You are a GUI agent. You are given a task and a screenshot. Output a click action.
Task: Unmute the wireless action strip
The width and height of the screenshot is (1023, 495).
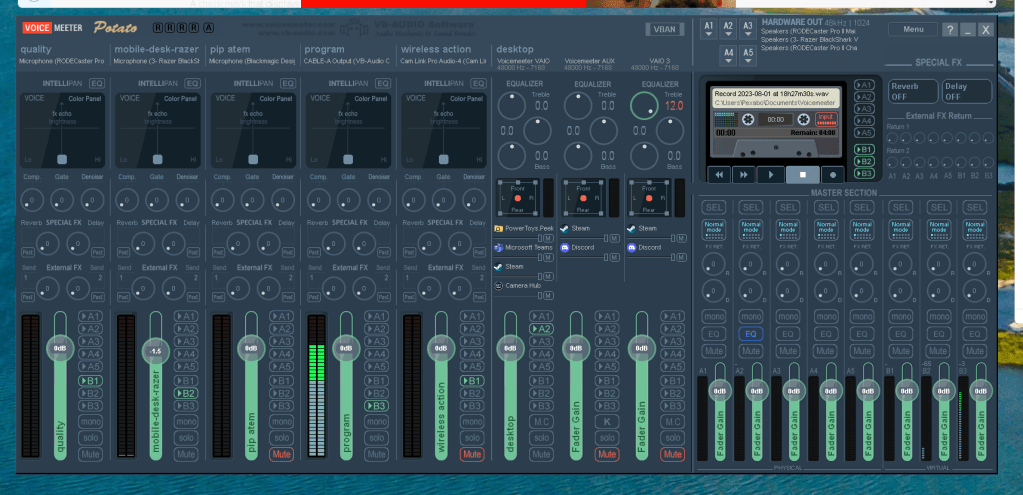coord(472,454)
